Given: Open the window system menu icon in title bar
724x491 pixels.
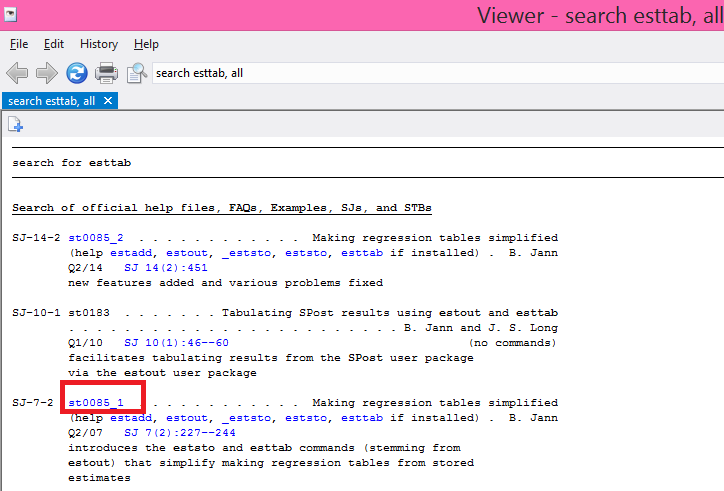Looking at the screenshot, I should point(11,14).
